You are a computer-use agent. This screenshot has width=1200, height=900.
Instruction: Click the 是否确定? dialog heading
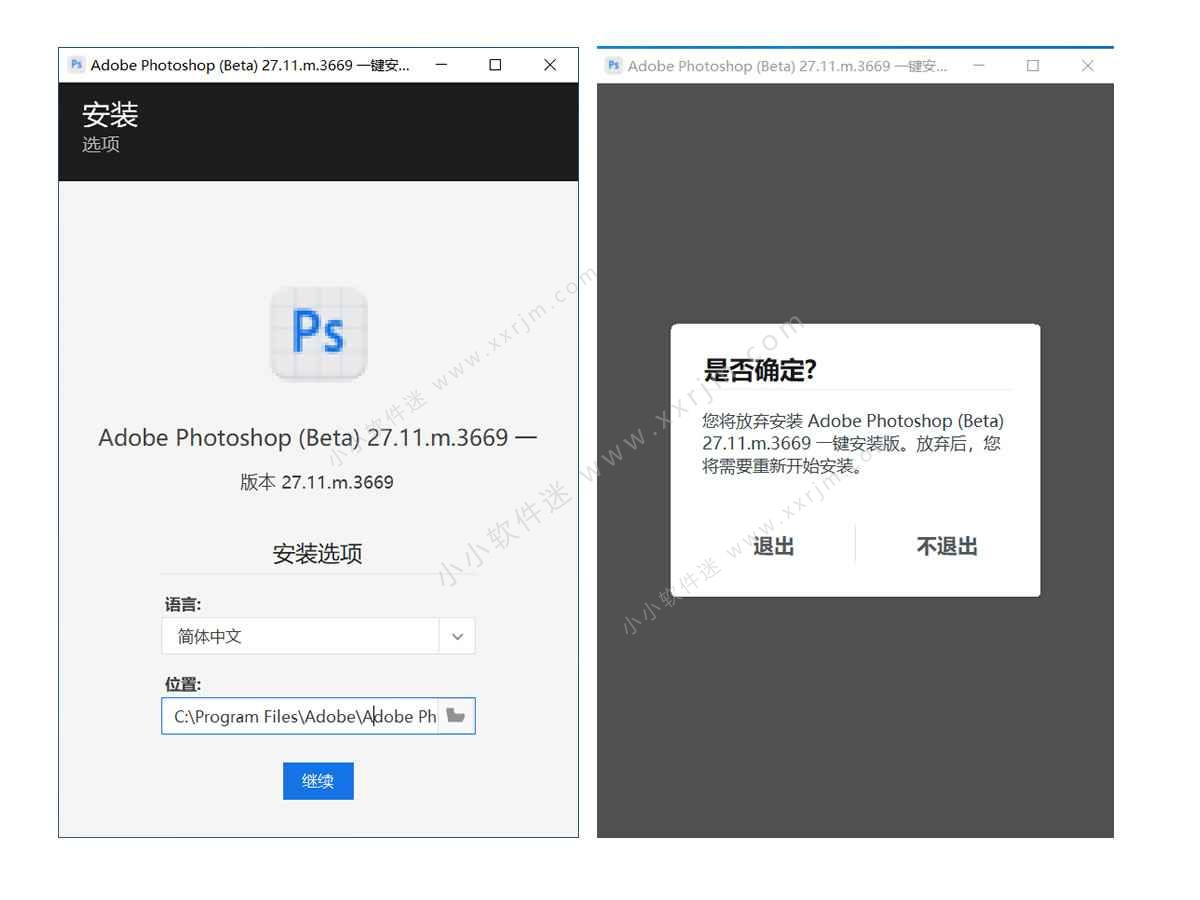pos(760,370)
